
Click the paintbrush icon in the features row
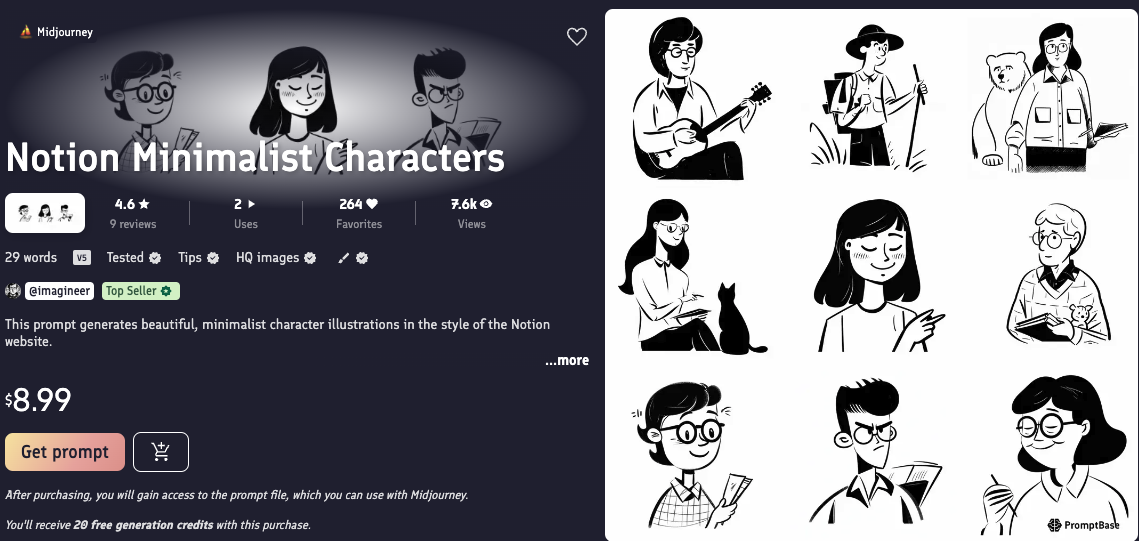(x=344, y=258)
